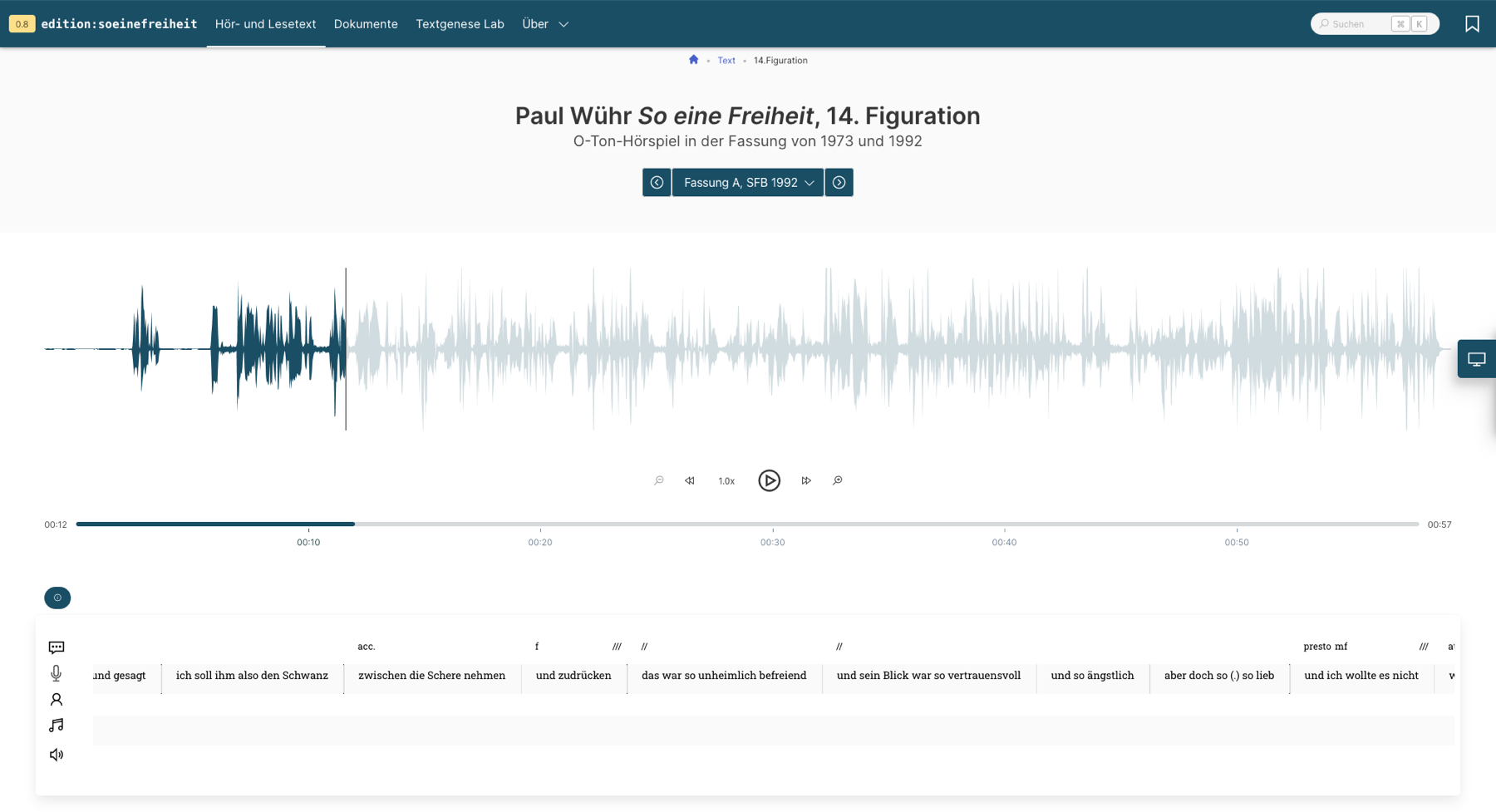This screenshot has width=1496, height=812.
Task: Click the 00:20 timeline marker
Action: [540, 542]
